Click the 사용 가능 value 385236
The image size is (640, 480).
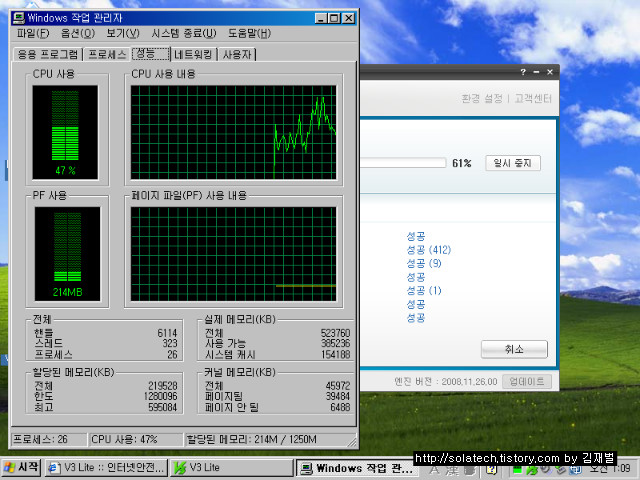point(336,343)
